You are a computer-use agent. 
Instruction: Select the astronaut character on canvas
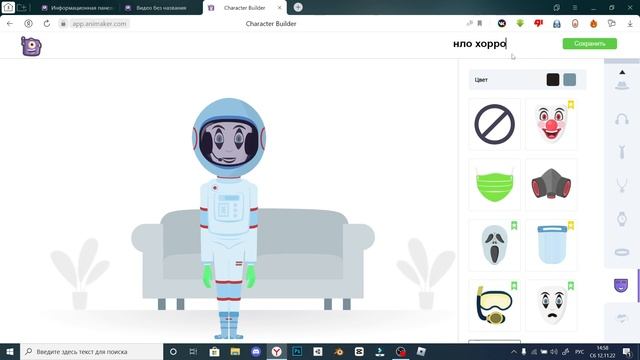point(229,218)
